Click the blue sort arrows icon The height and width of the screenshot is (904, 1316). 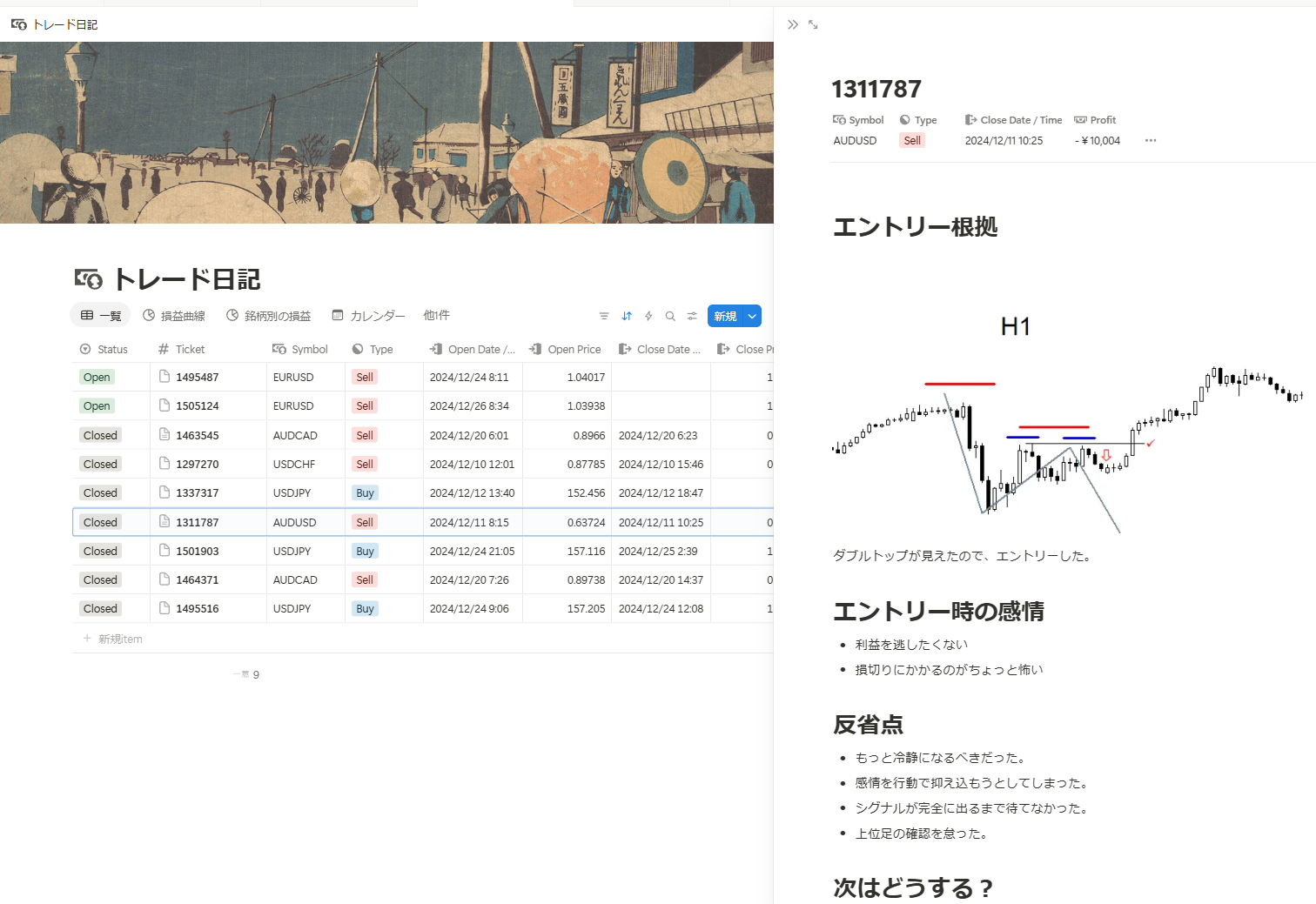[x=627, y=316]
